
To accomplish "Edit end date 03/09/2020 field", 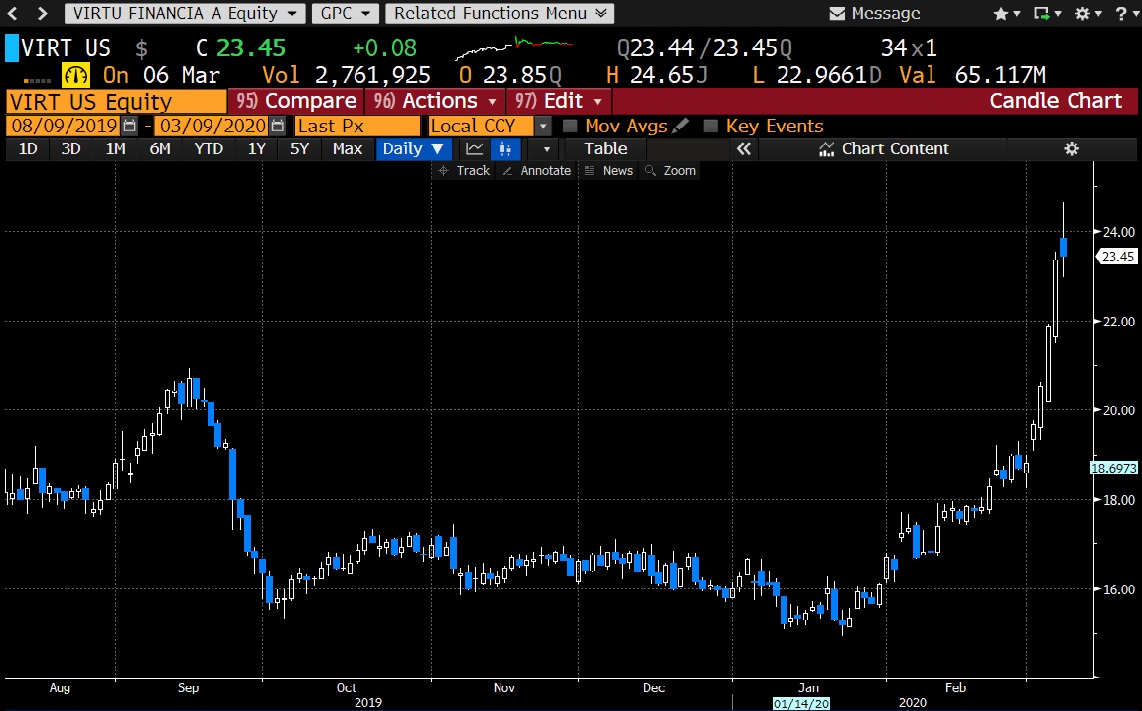I will click(213, 126).
